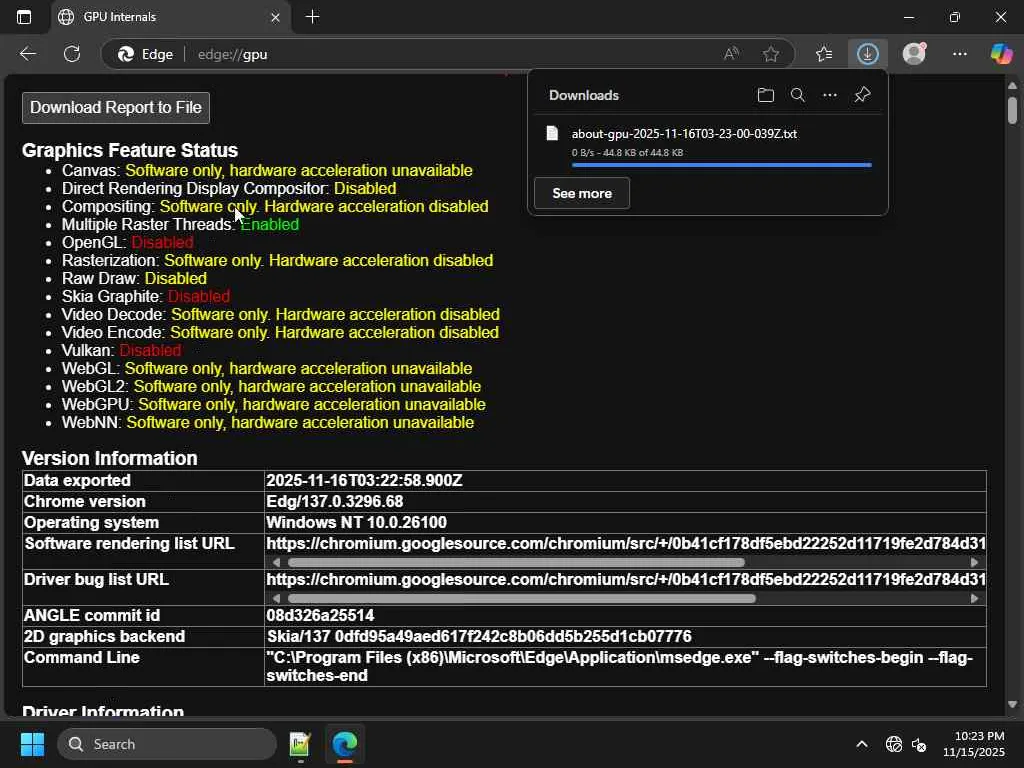Click the browser Back arrow

27,54
